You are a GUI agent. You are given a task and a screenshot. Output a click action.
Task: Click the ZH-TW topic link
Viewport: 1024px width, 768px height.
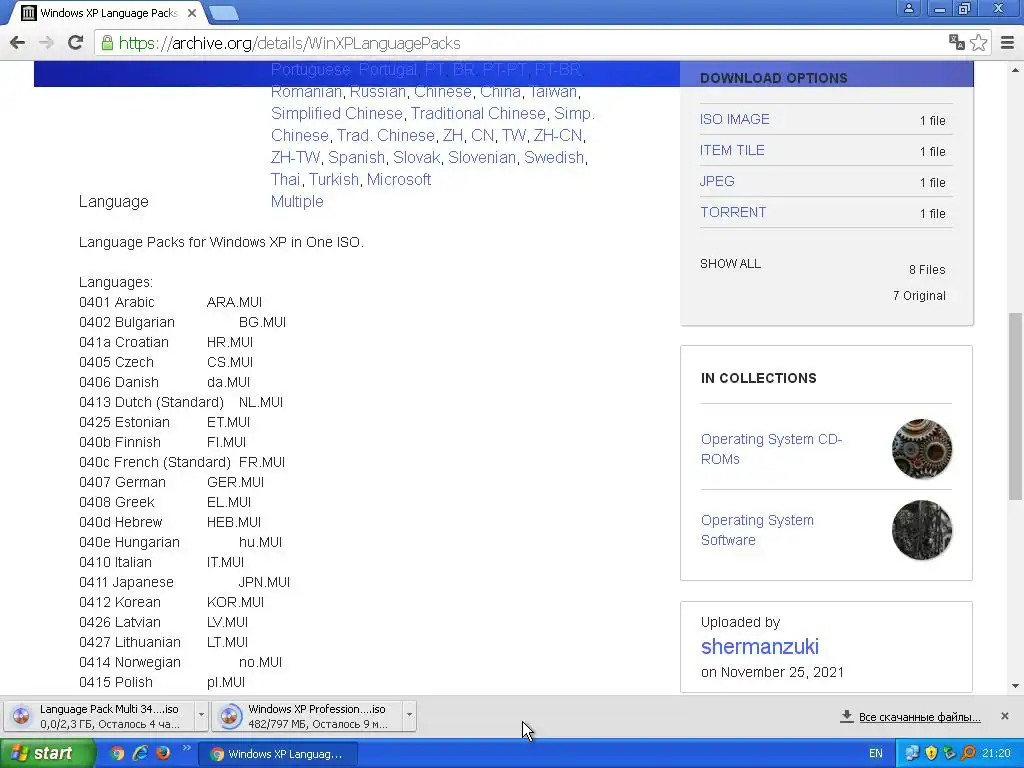click(295, 157)
